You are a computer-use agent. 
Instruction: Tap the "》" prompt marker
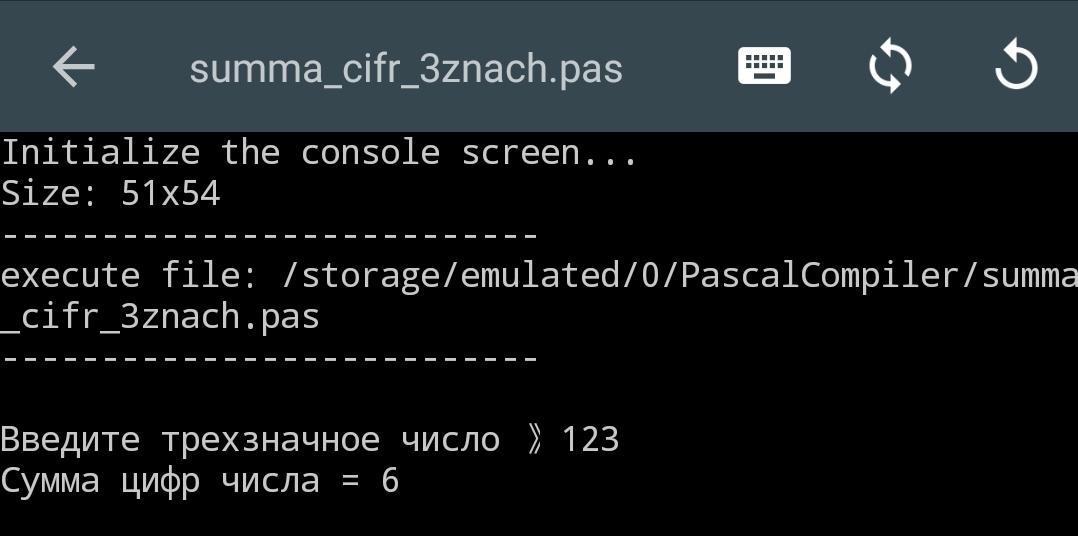pyautogui.click(x=534, y=440)
